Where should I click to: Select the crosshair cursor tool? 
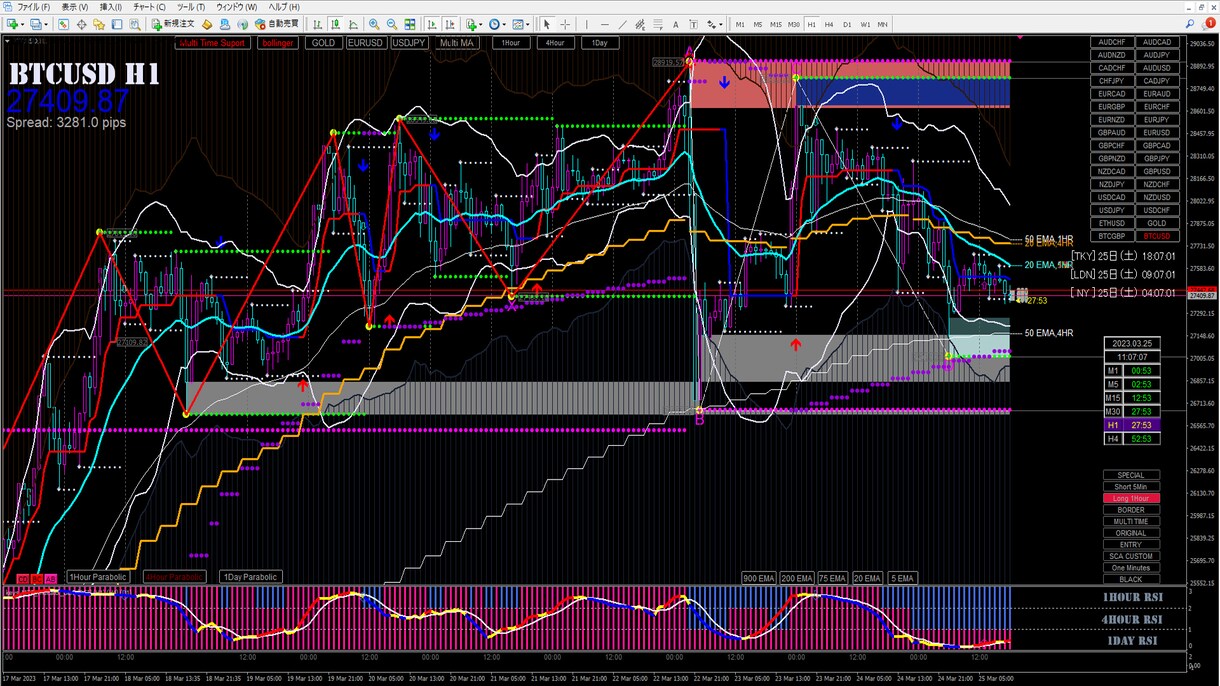point(565,24)
